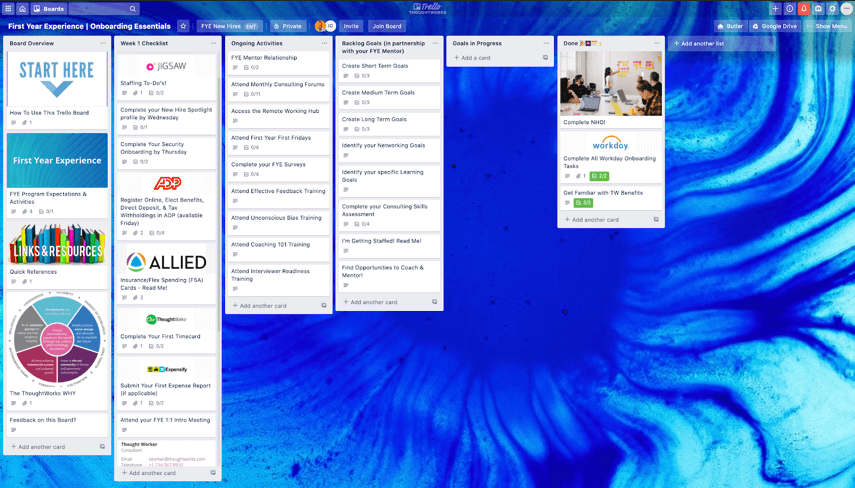The image size is (855, 488).
Task: Click the green 2/2 checklist badge on Workday card
Action: [x=599, y=176]
